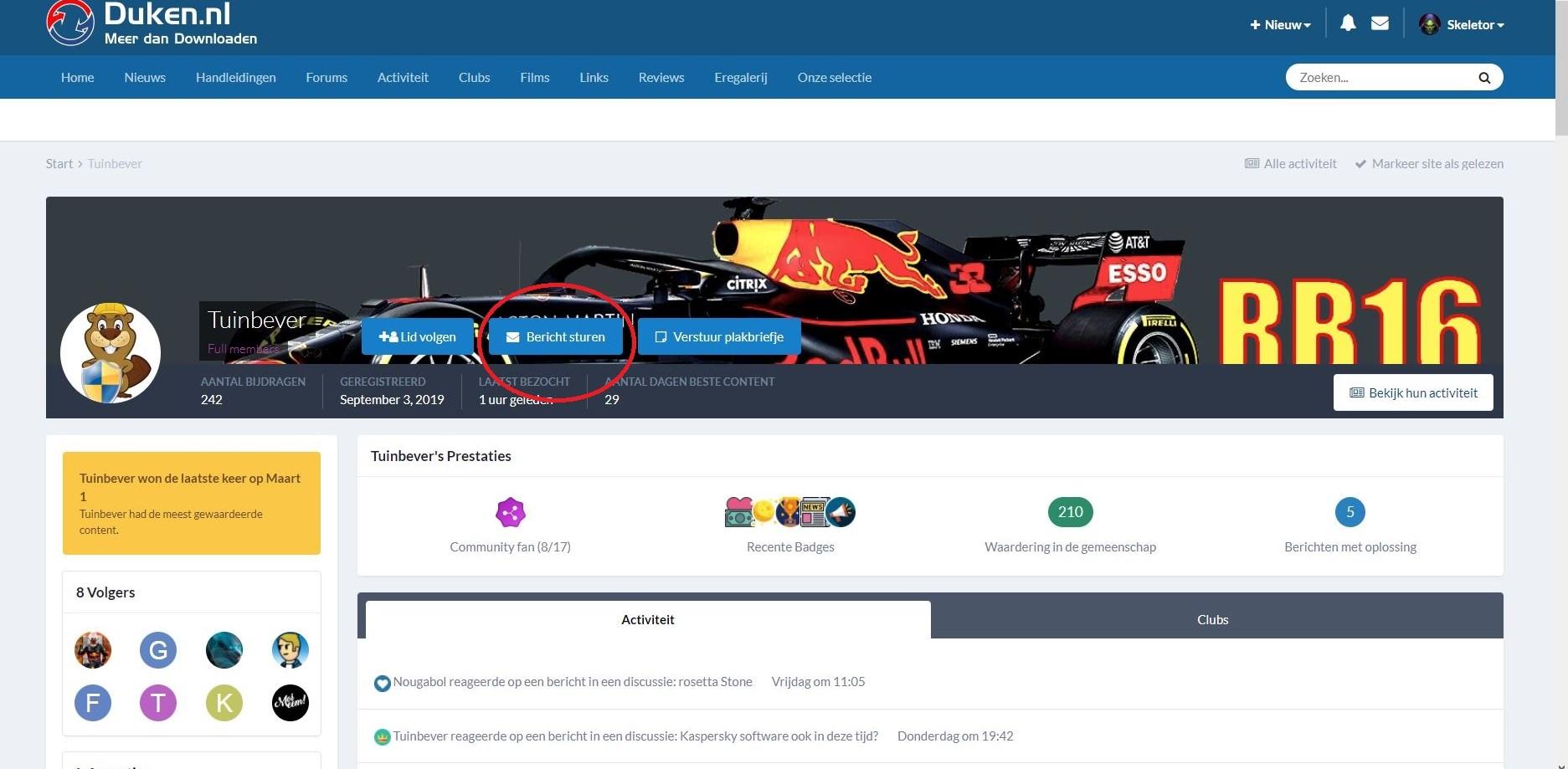Click the Bericht sturen button
1568x769 pixels.
point(556,337)
